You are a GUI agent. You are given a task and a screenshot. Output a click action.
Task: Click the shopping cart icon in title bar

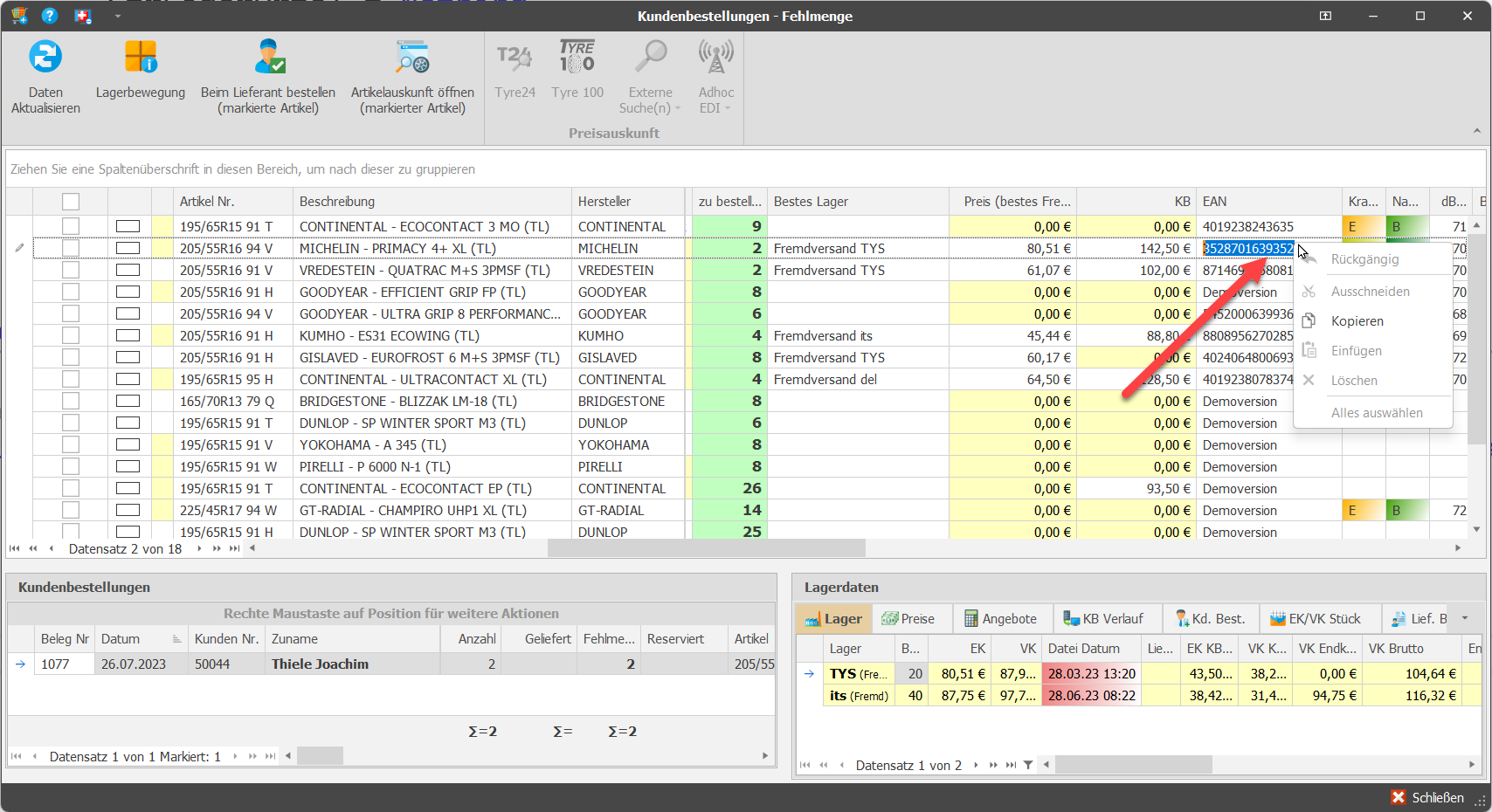[19, 16]
